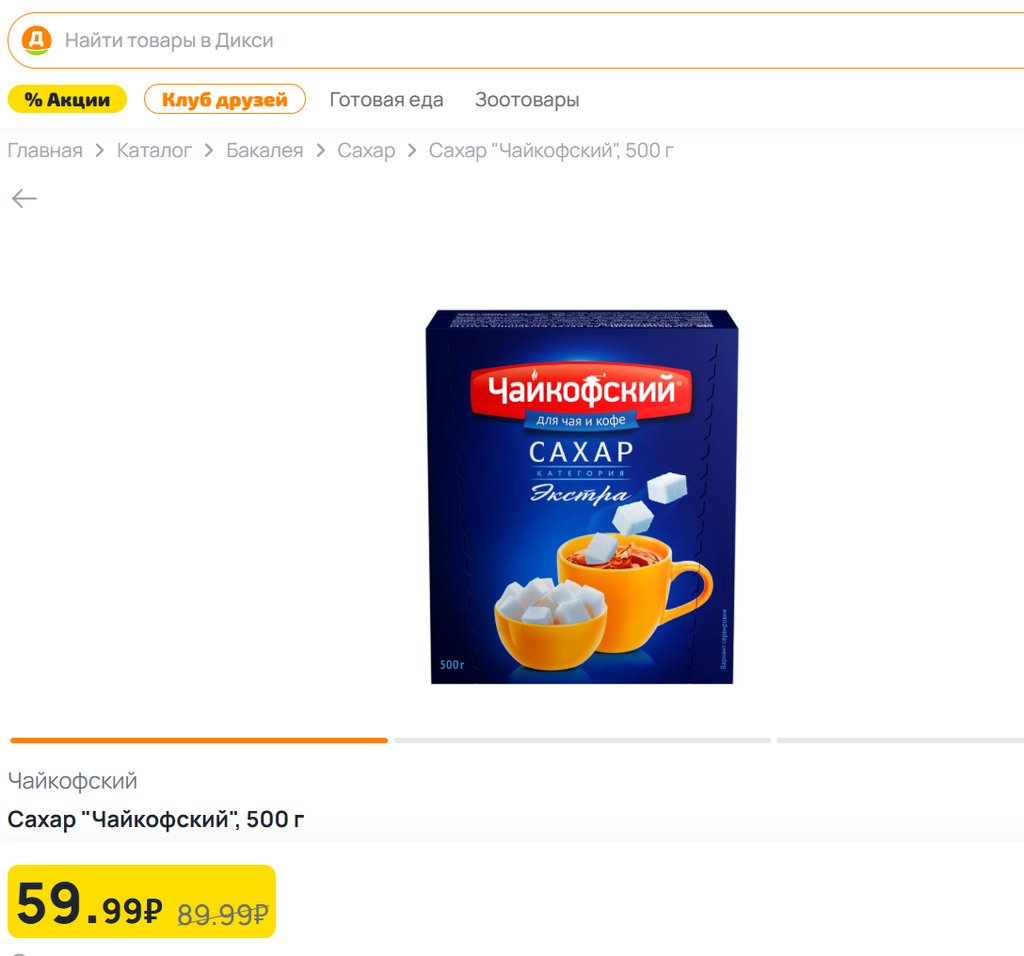Select Готовая еда menu item
1024x956 pixels.
pos(386,99)
